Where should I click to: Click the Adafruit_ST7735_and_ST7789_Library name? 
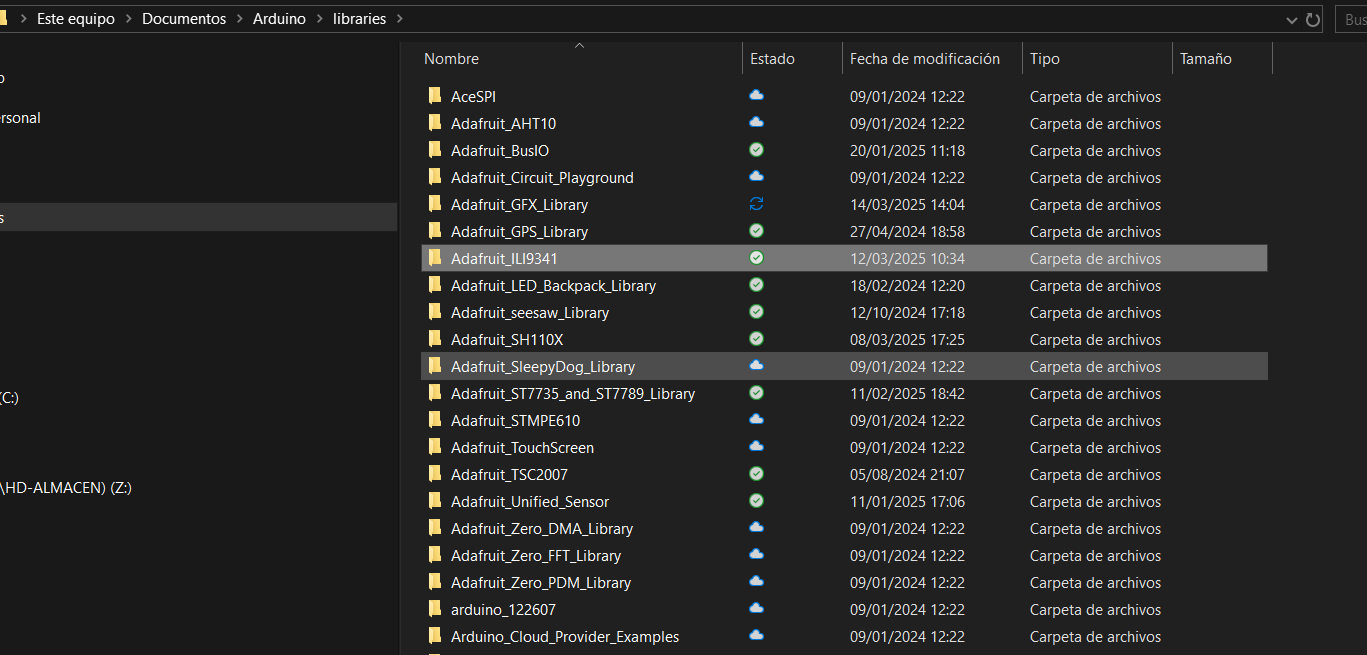[573, 394]
